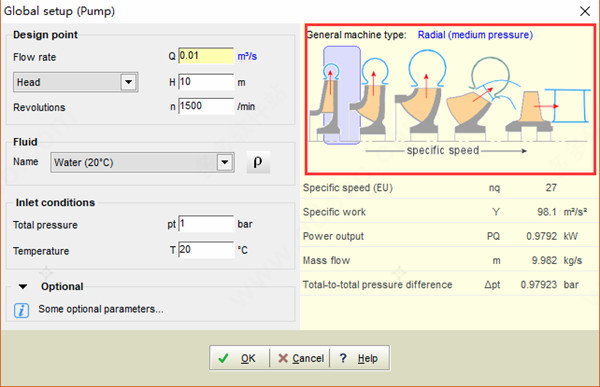
Task: Click the Flow rate Q input field
Action: 206,56
